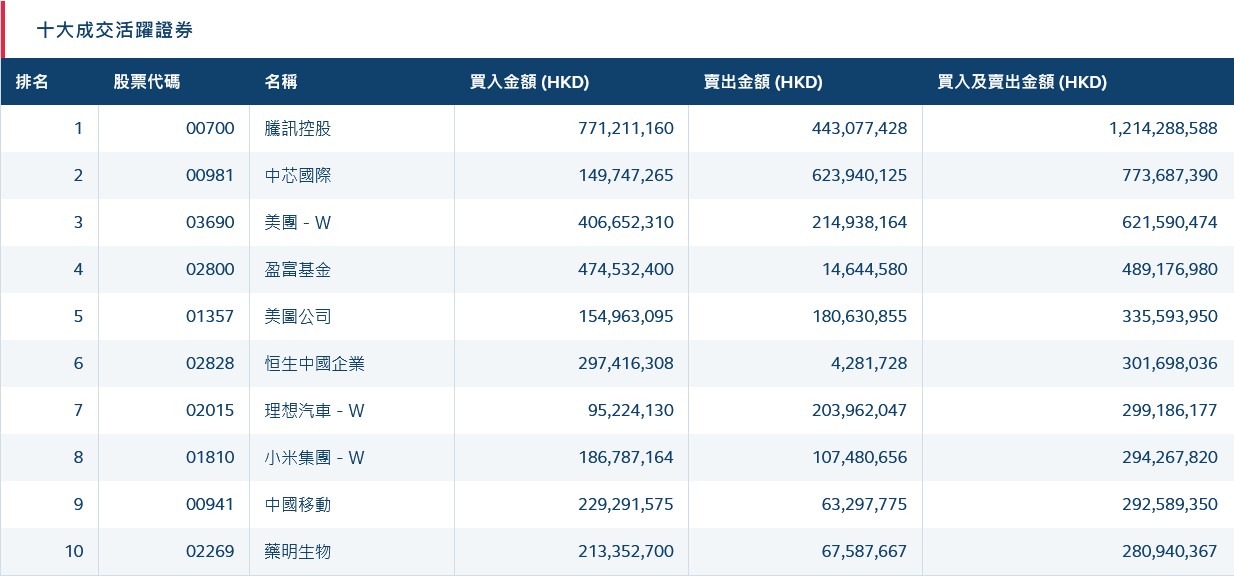Image resolution: width=1234 pixels, height=576 pixels.
Task: Select the 盈富基金 name entry
Action: (x=295, y=269)
